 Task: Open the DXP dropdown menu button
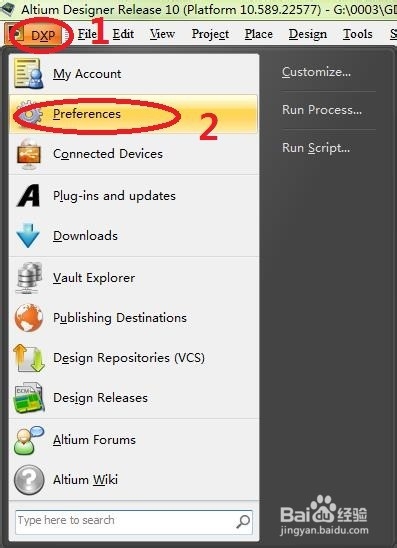pyautogui.click(x=38, y=35)
